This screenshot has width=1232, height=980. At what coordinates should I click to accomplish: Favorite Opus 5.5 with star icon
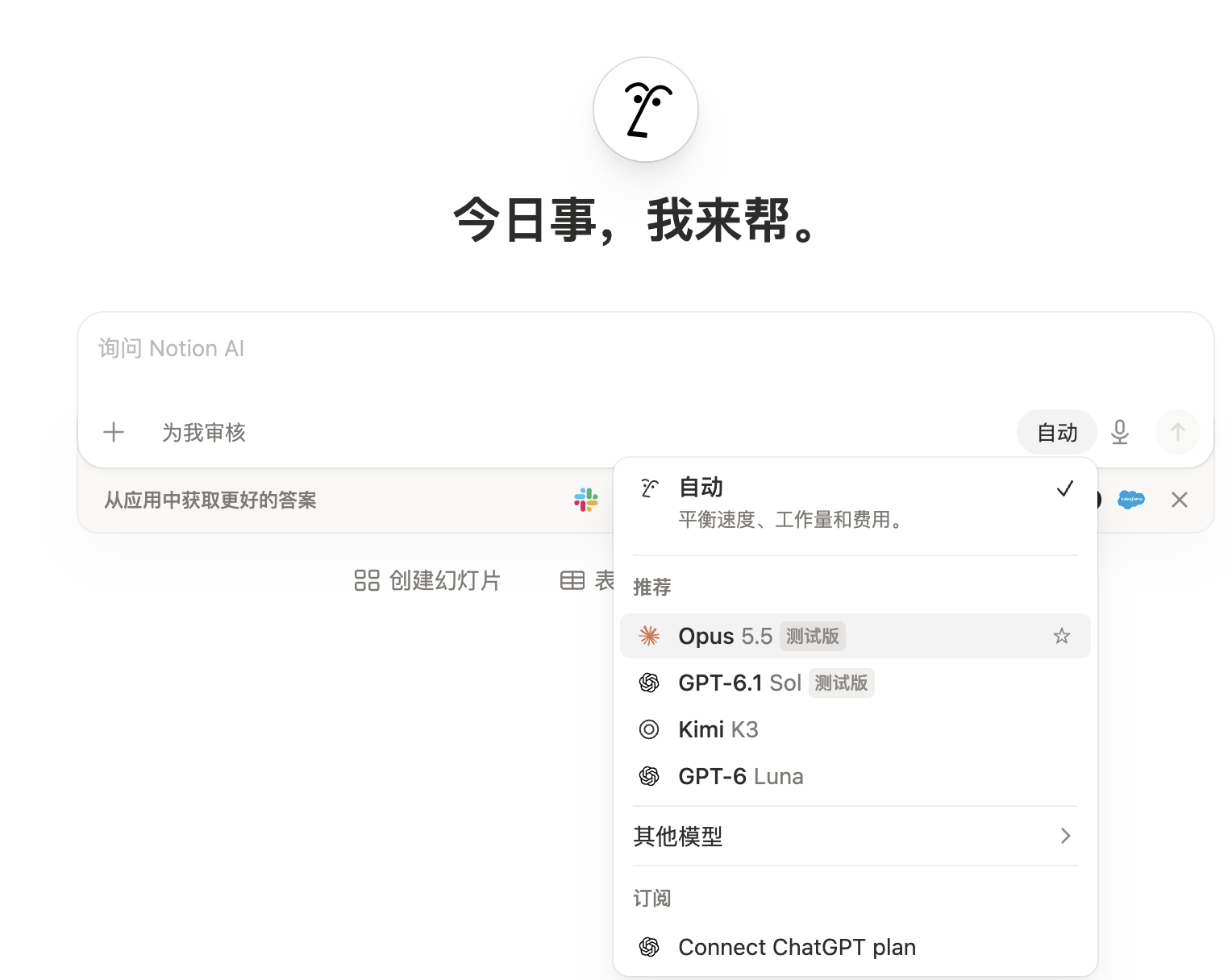pos(1062,636)
